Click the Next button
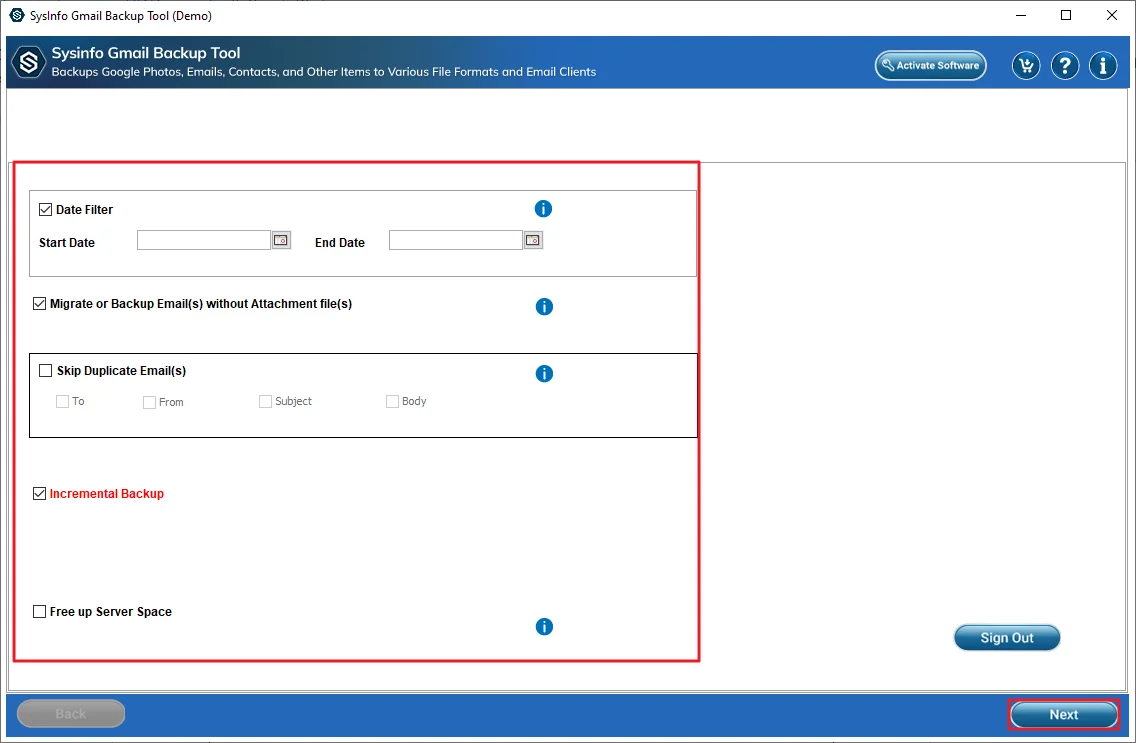The height and width of the screenshot is (743, 1136). click(x=1063, y=714)
